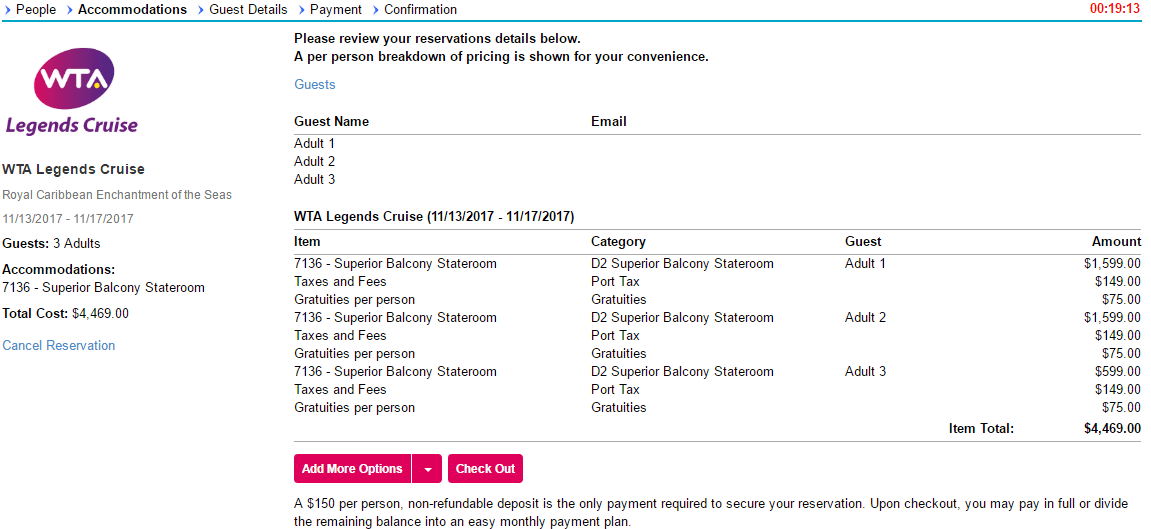Select the Adult 3 guest row
Screen dimensions: 1151x529
[x=315, y=180]
